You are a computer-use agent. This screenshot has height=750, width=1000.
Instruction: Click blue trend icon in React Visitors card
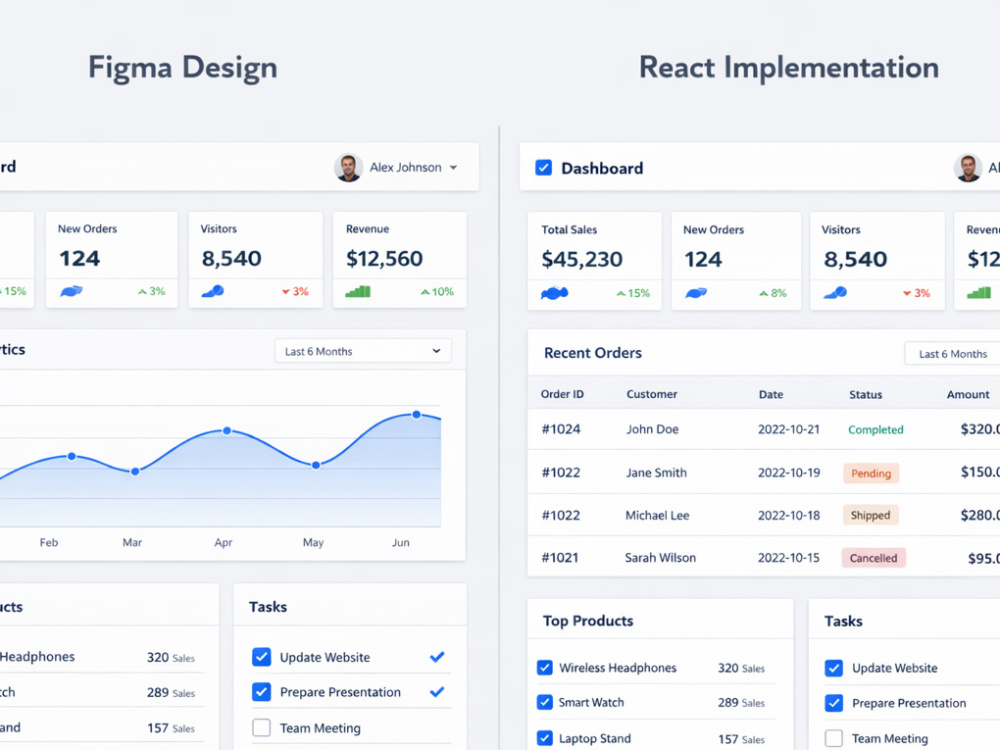click(835, 293)
